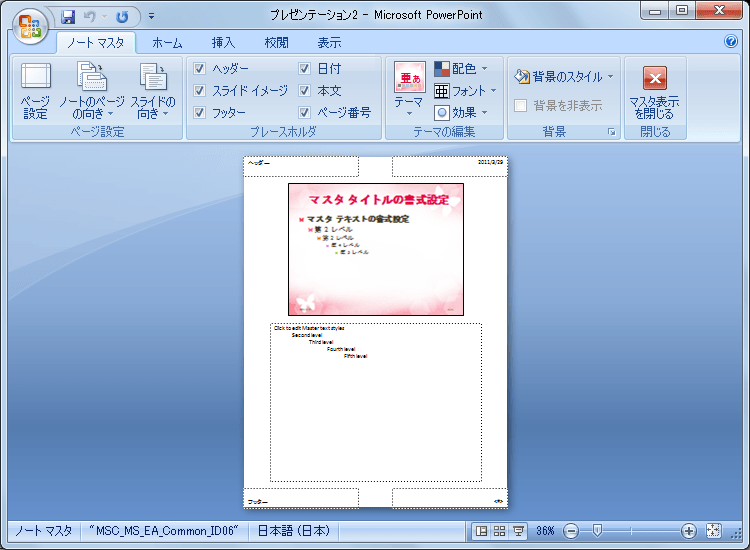The width and height of the screenshot is (750, 550).
Task: Select the date placeholder on notes page
Action: click(x=450, y=166)
